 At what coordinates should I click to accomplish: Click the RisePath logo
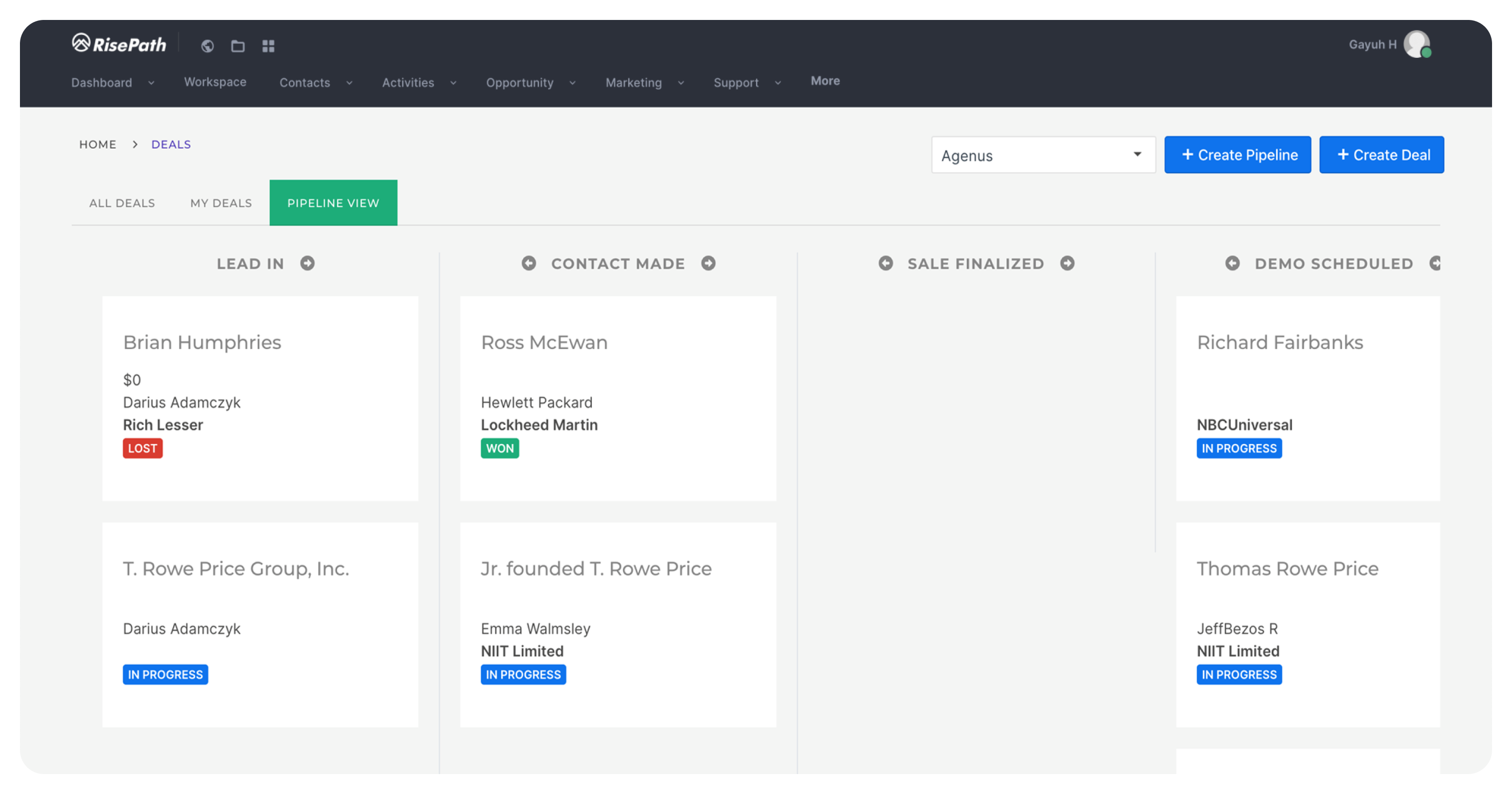(x=119, y=44)
